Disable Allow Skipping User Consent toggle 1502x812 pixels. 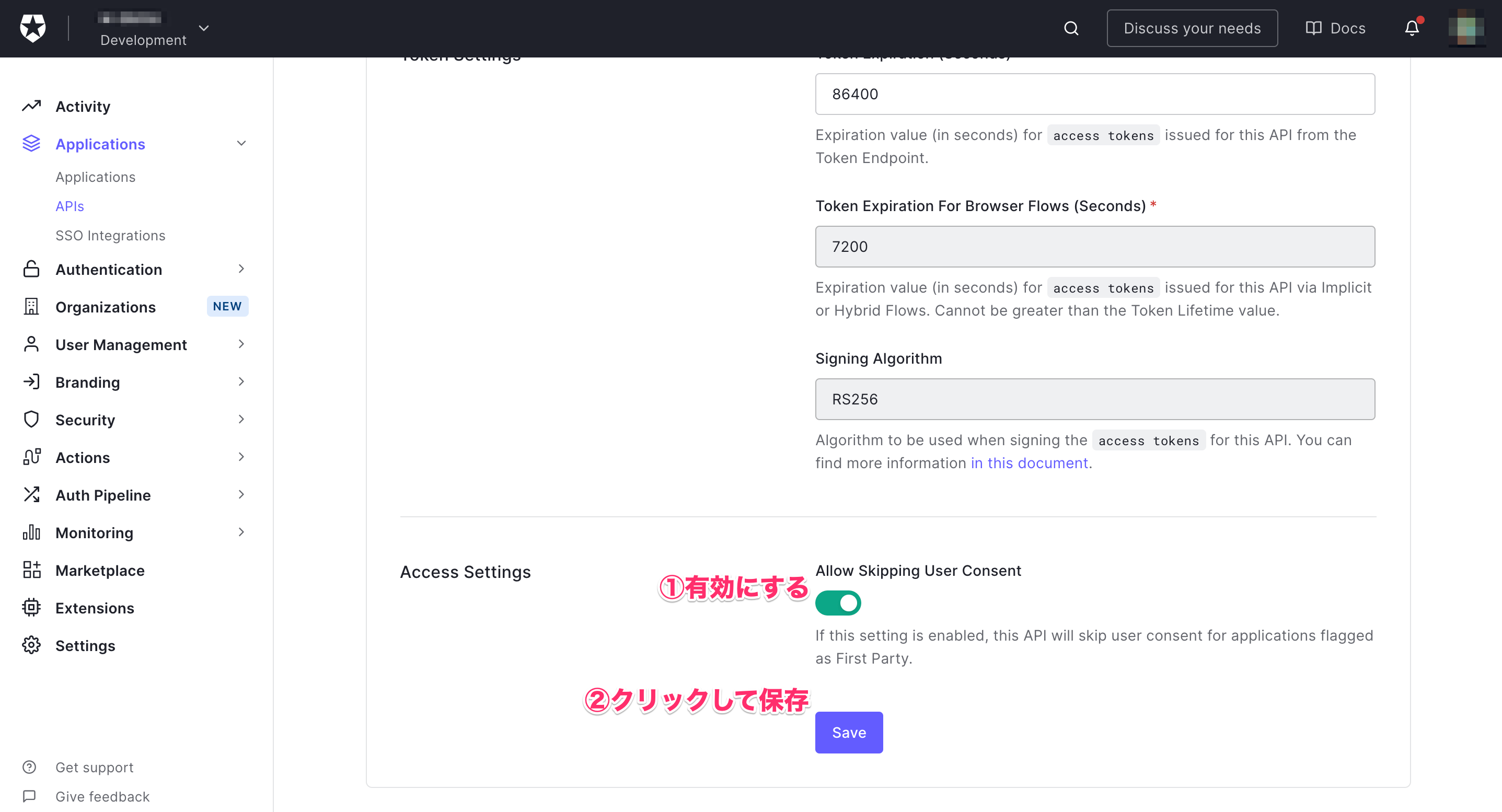[837, 603]
